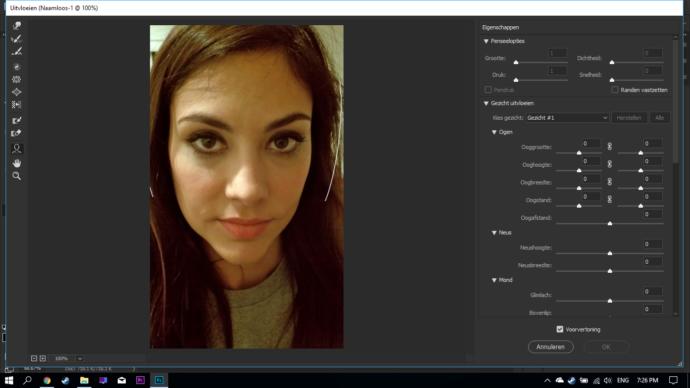
Task: Click the face photo preview
Action: (246, 187)
